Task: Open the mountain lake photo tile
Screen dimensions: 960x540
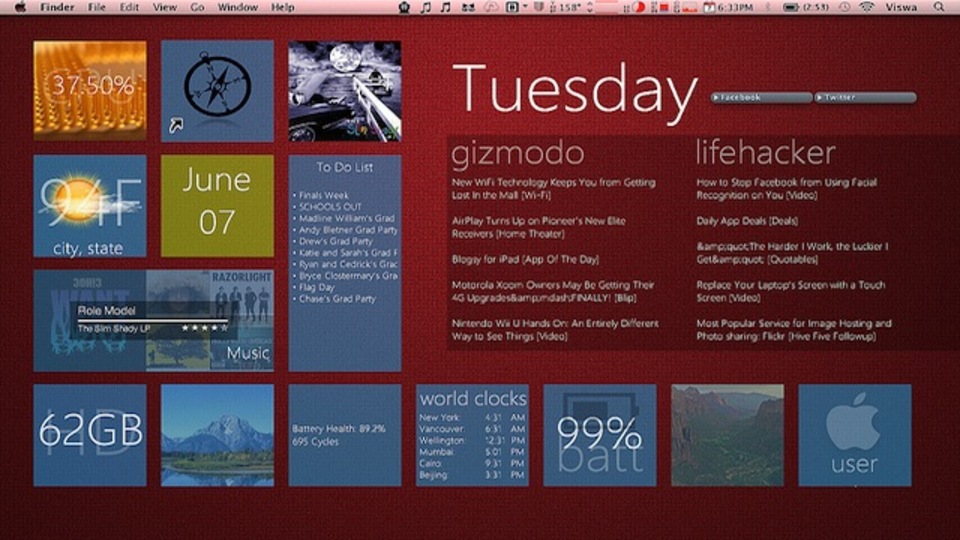Action: pyautogui.click(x=217, y=435)
